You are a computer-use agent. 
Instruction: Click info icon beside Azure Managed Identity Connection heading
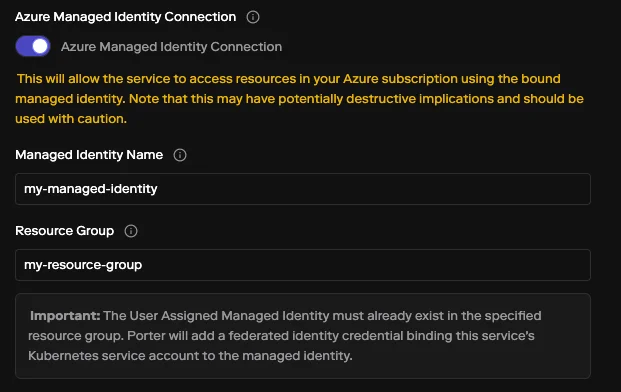[x=253, y=17]
